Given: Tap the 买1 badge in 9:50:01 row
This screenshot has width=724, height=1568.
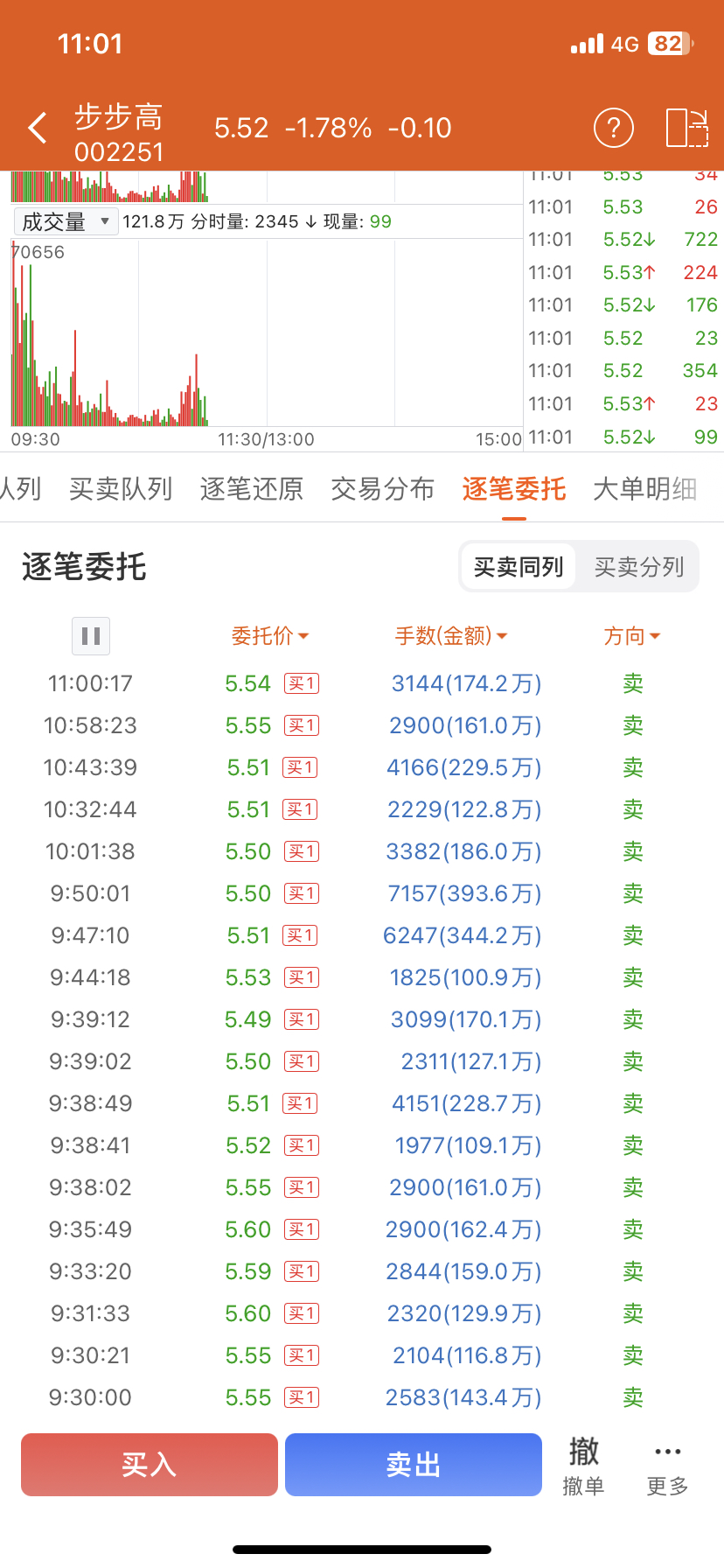Looking at the screenshot, I should coord(302,893).
